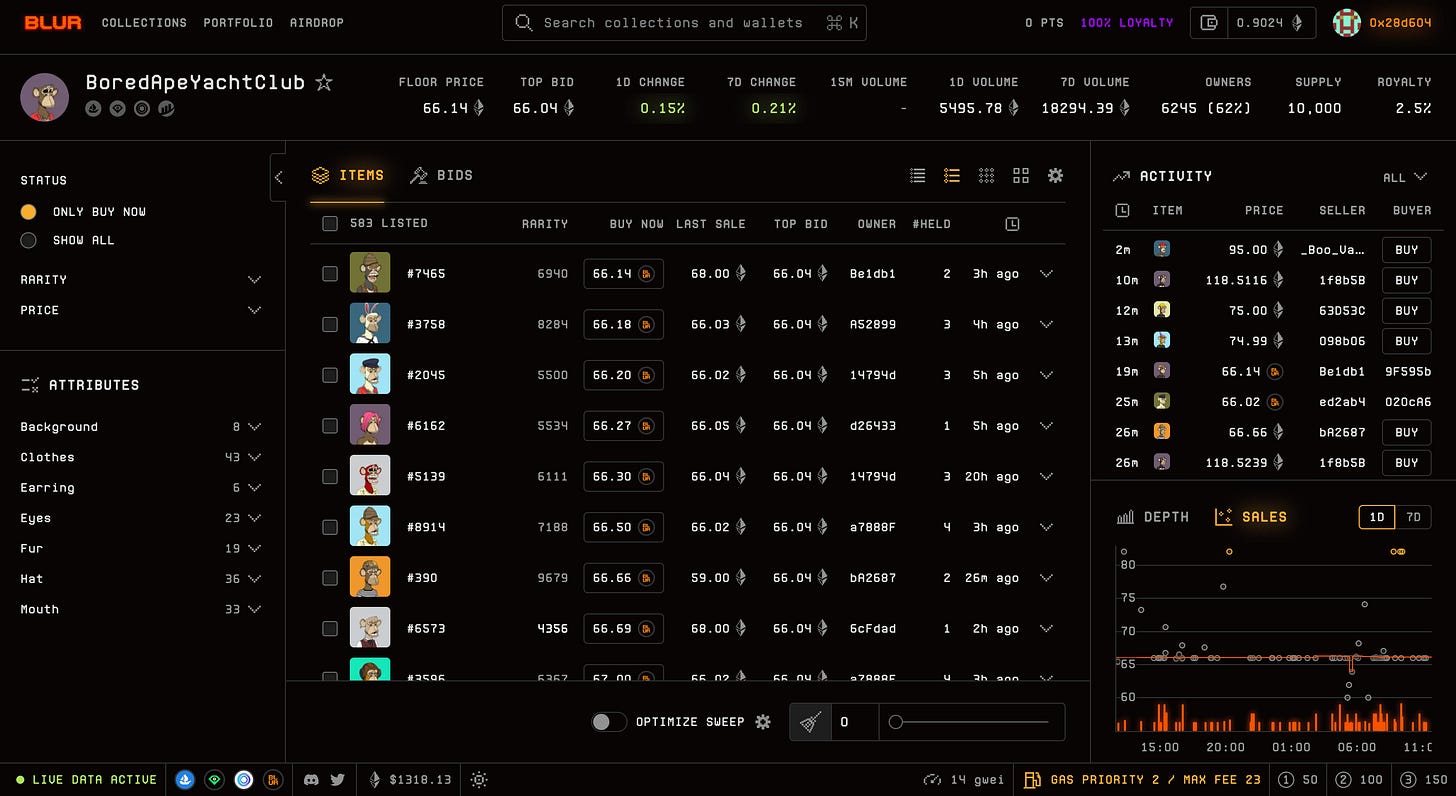Screen dimensions: 1456x796
Task: Toggle OpenSea marketplace in status bar
Action: pos(185,780)
